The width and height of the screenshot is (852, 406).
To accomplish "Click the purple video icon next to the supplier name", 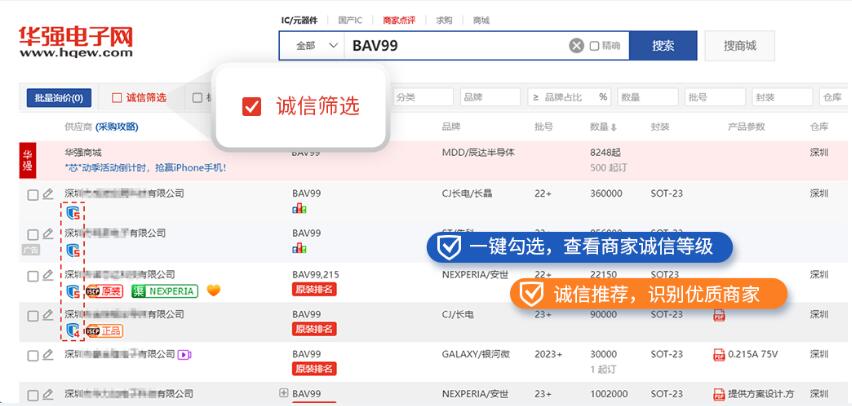I will tap(185, 354).
